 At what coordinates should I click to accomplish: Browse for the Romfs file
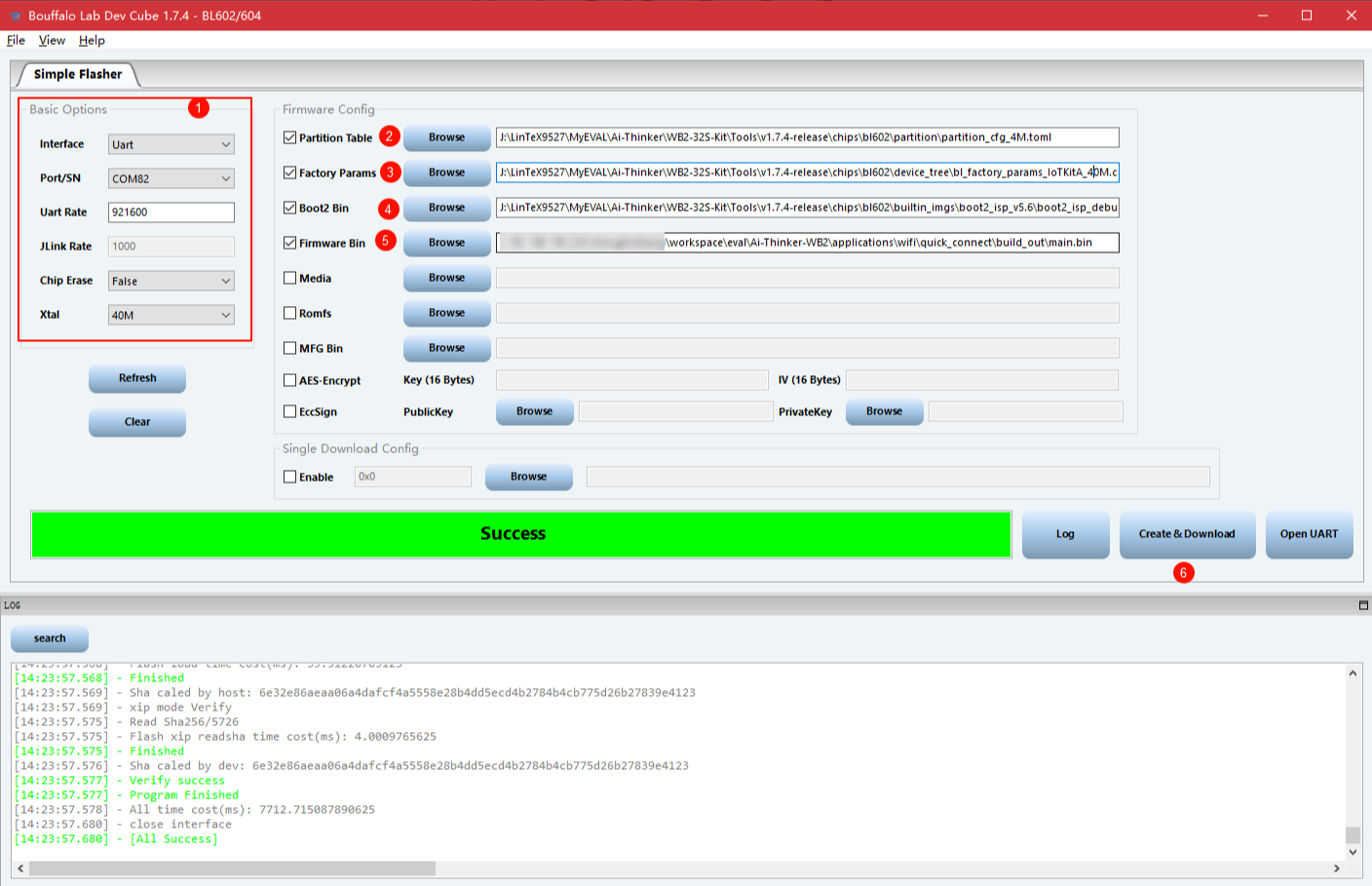447,313
